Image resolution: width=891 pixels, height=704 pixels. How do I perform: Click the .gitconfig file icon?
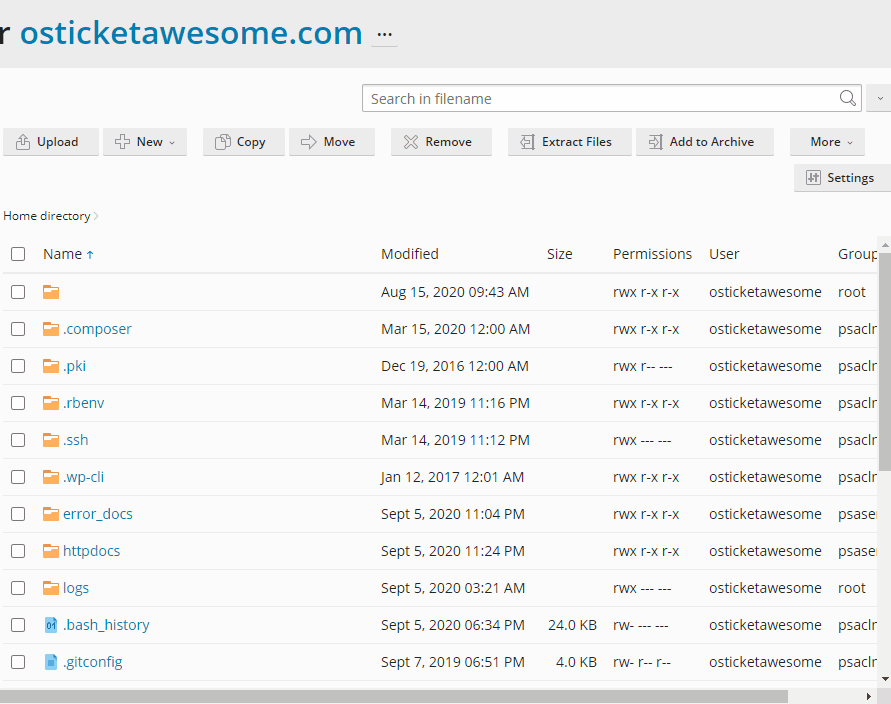coord(51,662)
